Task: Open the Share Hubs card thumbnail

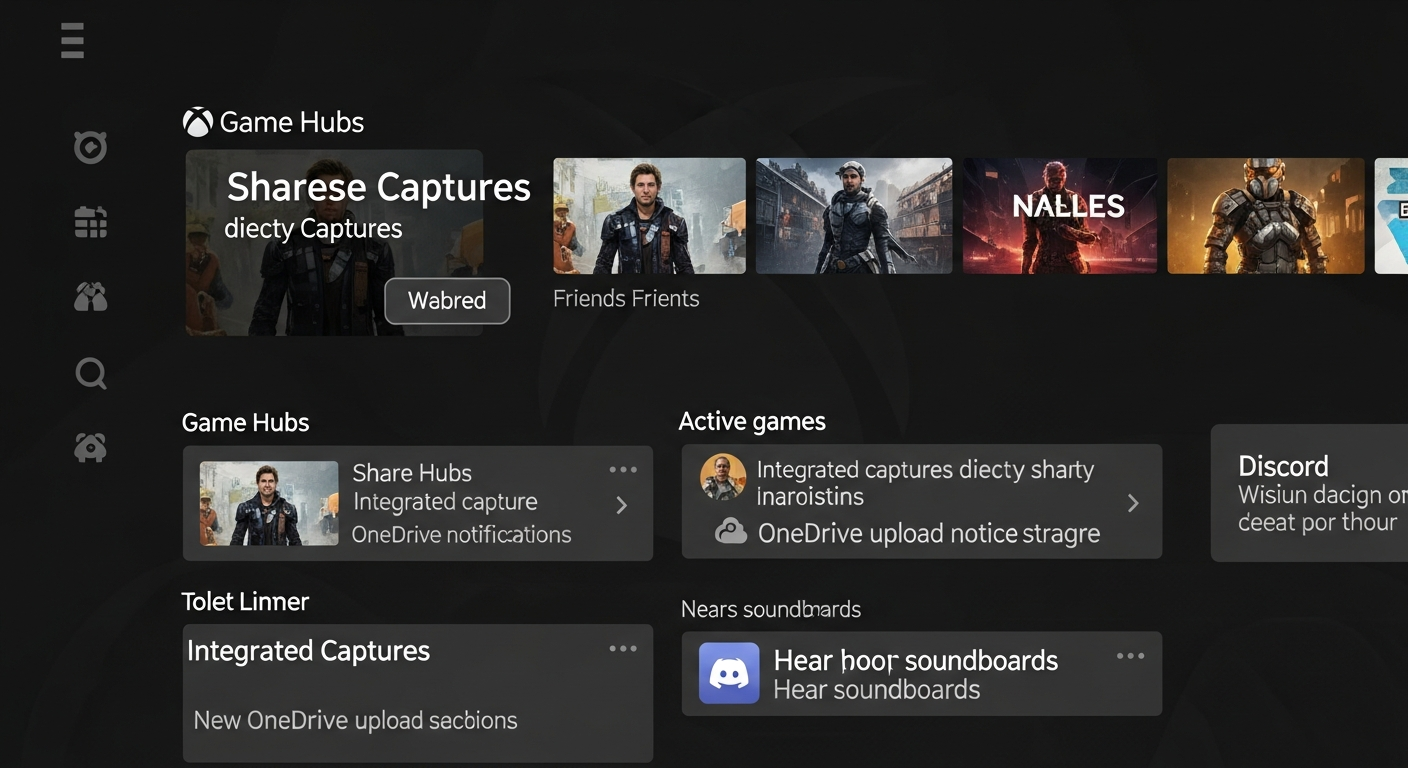Action: click(x=269, y=503)
